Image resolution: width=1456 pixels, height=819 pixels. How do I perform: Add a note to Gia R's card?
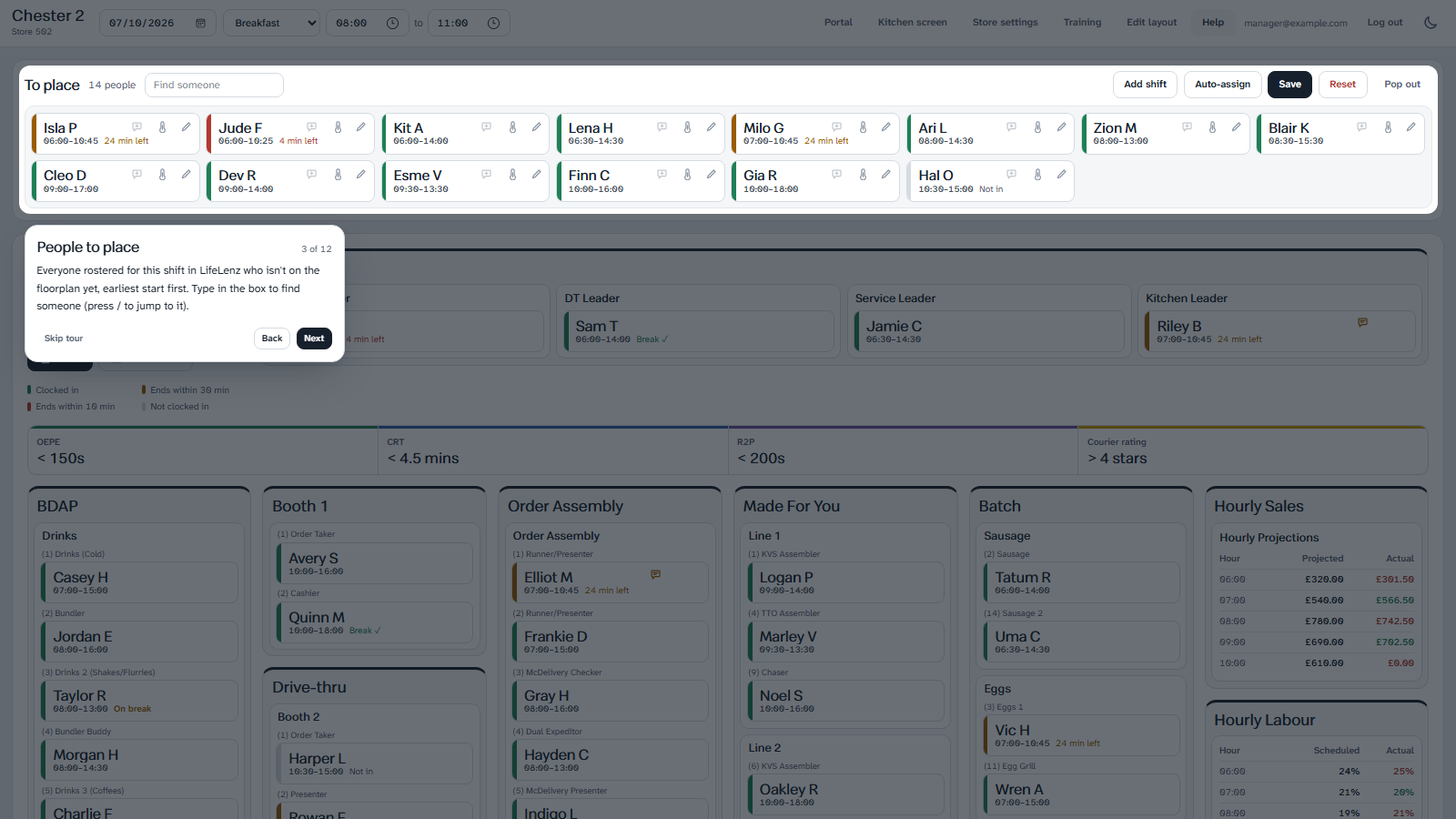[837, 175]
